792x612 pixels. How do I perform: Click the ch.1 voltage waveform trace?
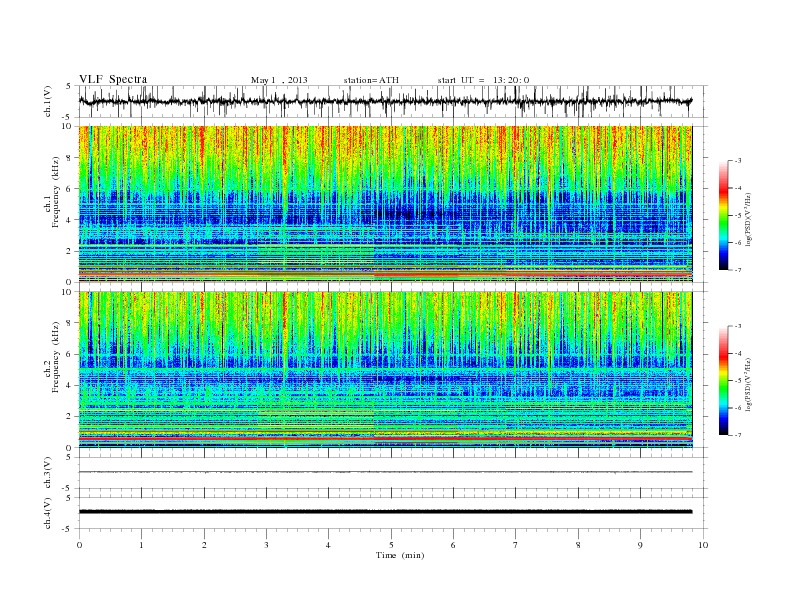tap(385, 101)
